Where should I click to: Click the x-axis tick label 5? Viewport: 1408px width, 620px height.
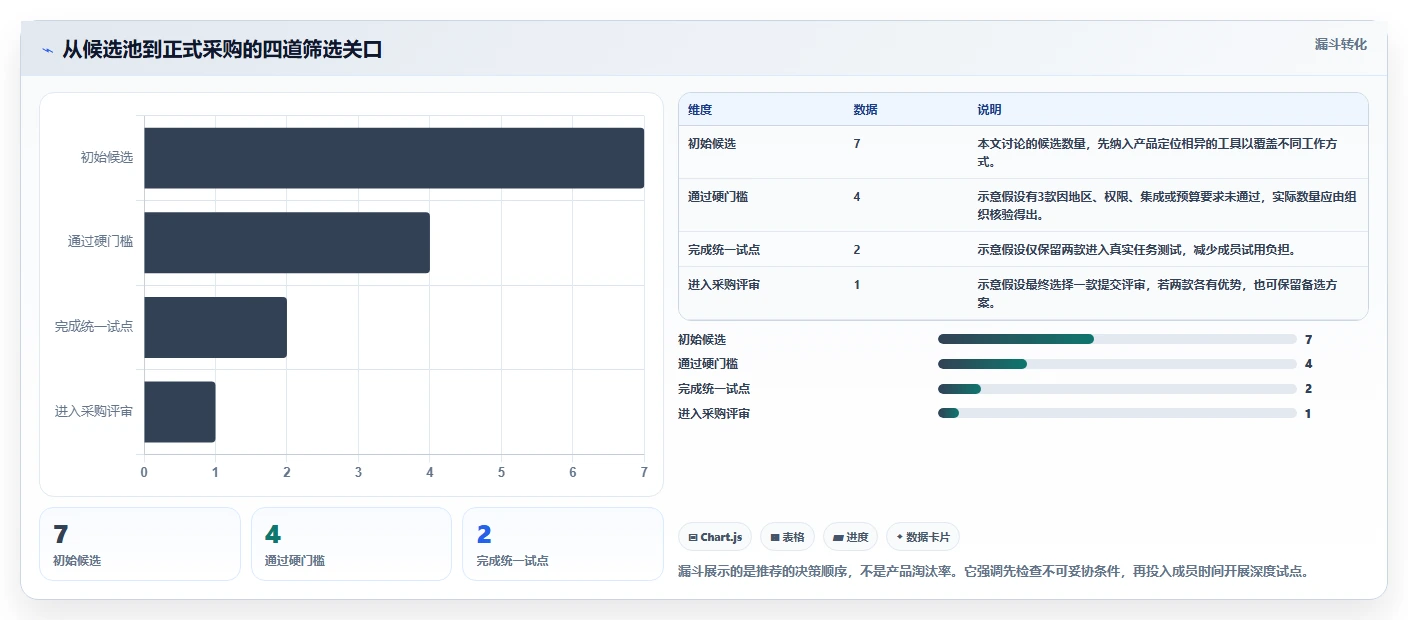tap(501, 472)
